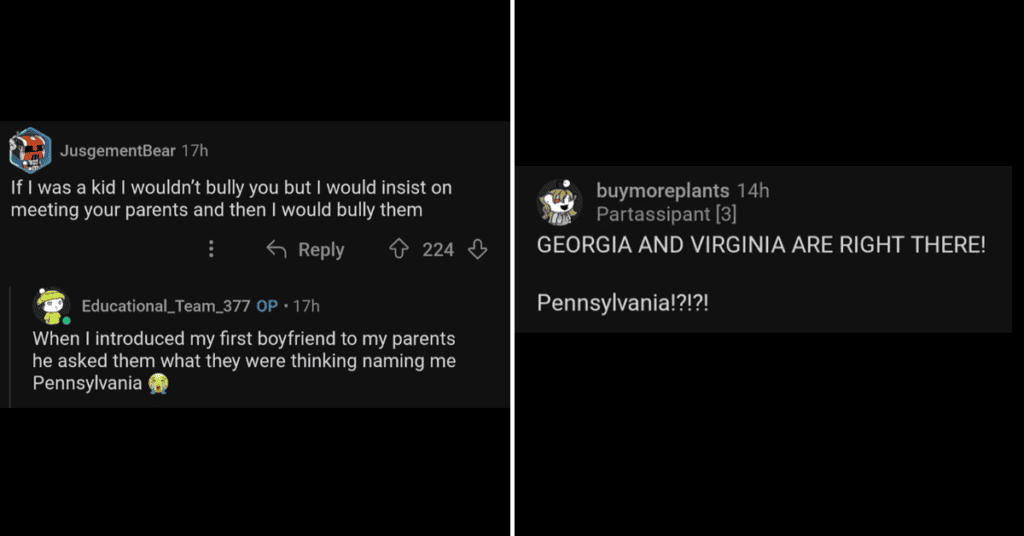Click the 224 vote count
This screenshot has height=536, width=1024.
(438, 250)
